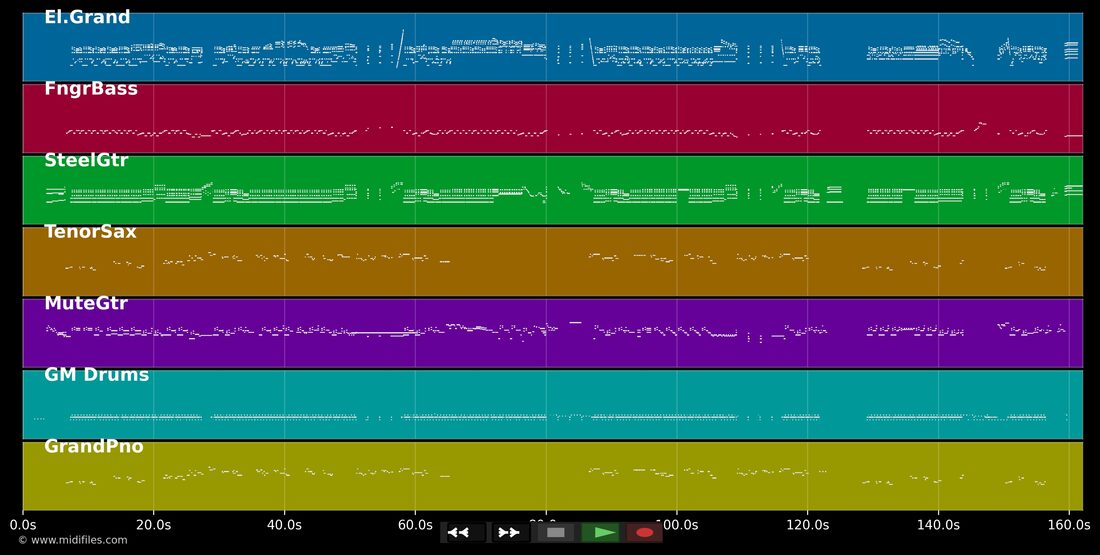Image resolution: width=1100 pixels, height=555 pixels.
Task: Click the red record button
Action: pos(644,533)
